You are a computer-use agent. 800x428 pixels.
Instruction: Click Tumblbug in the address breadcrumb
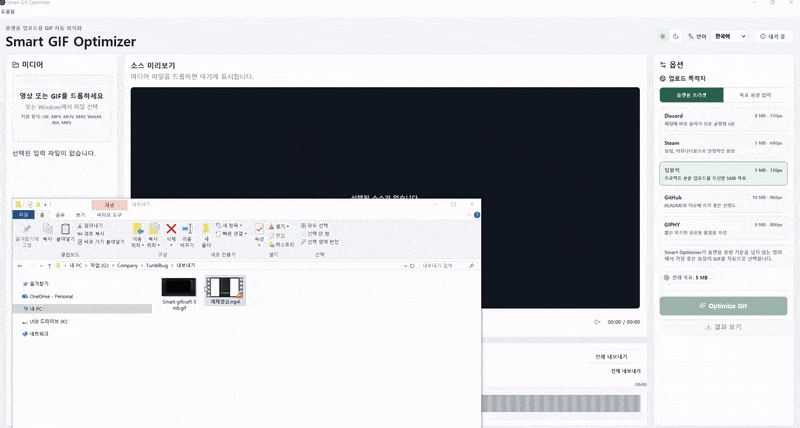tap(157, 266)
